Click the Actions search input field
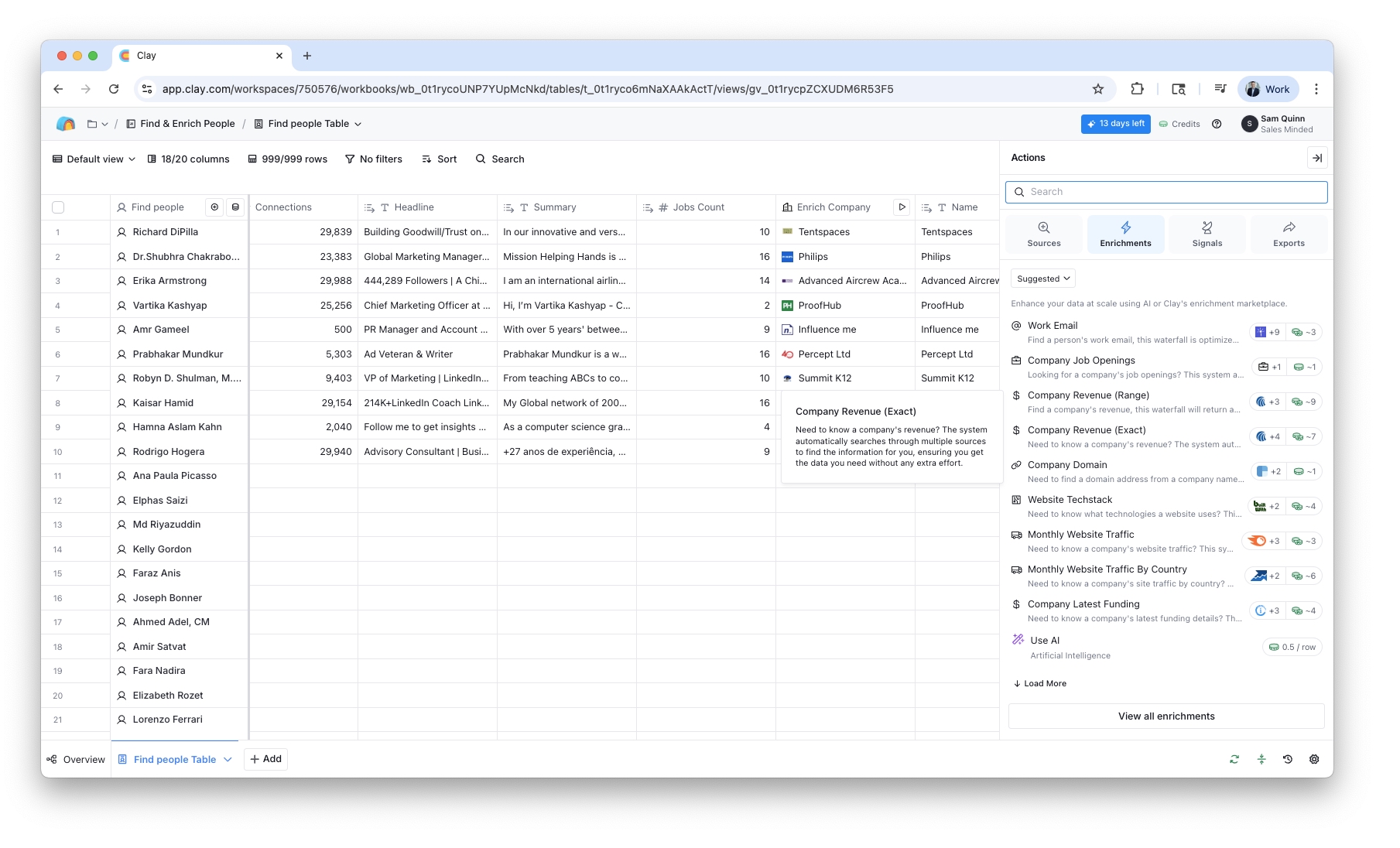This screenshot has height=848, width=1400. click(1166, 192)
